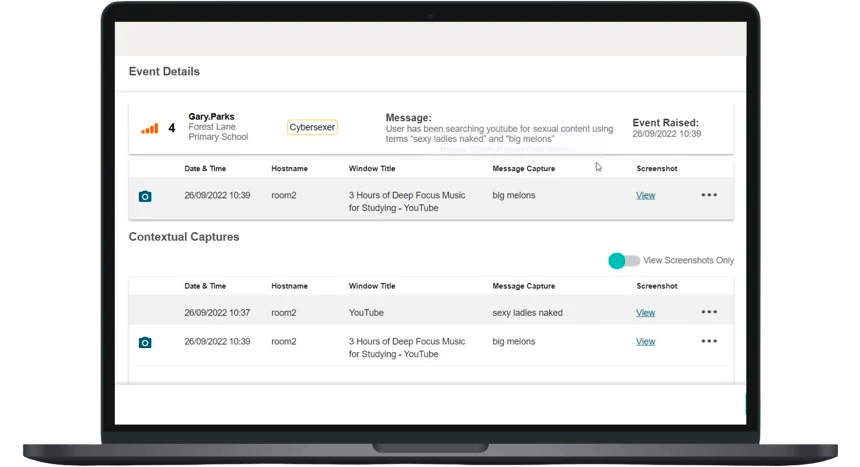View screenshot for last contextual capture row
The image size is (860, 467).
(645, 342)
